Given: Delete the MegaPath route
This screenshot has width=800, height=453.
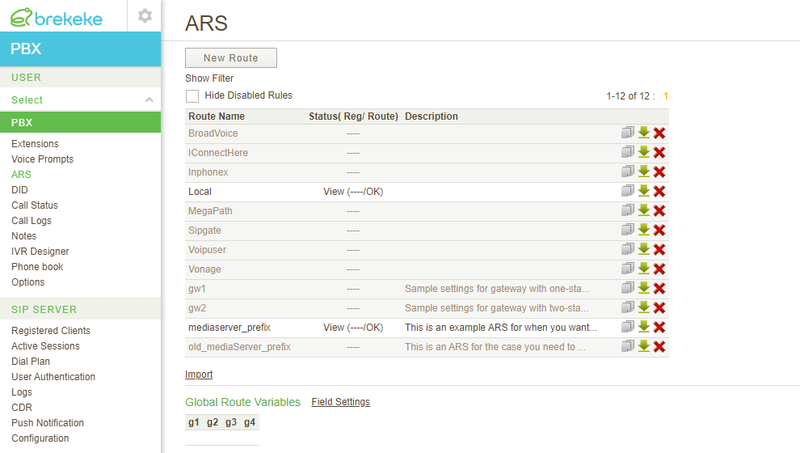Looking at the screenshot, I should (659, 211).
